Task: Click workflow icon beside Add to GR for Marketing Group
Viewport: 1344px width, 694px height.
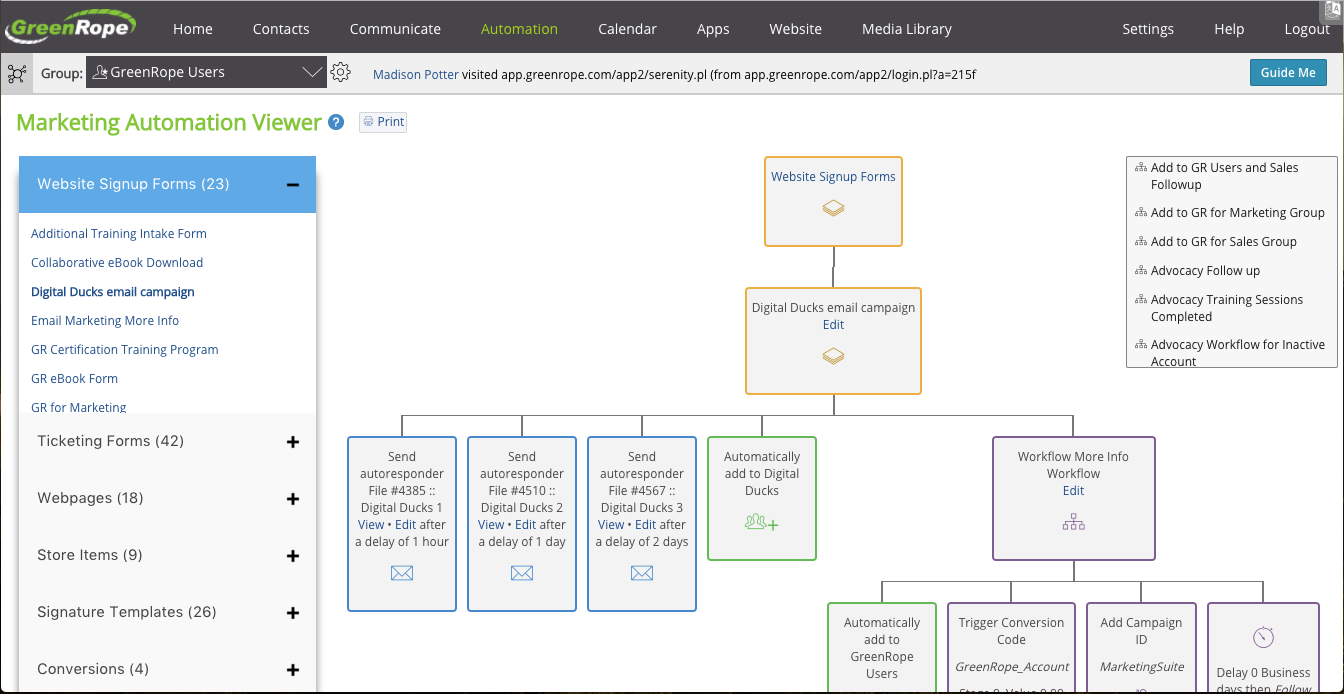Action: pyautogui.click(x=1141, y=213)
